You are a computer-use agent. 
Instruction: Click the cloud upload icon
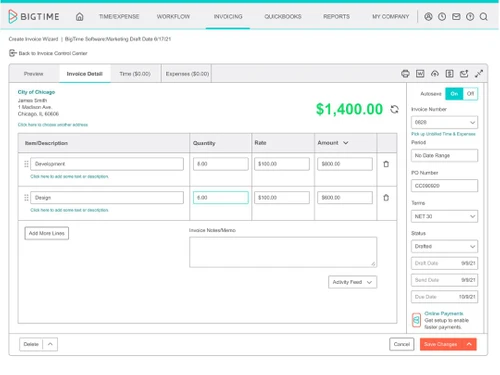[x=435, y=74]
